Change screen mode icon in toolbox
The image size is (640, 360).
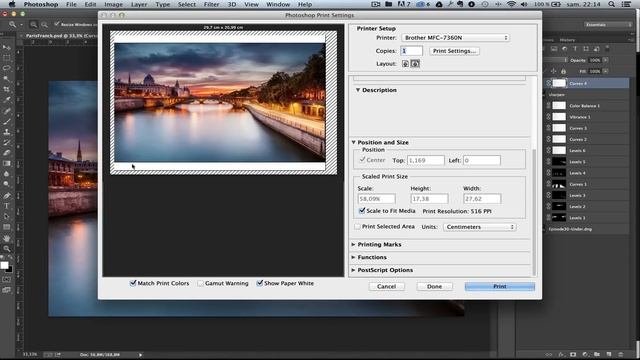pos(7,290)
